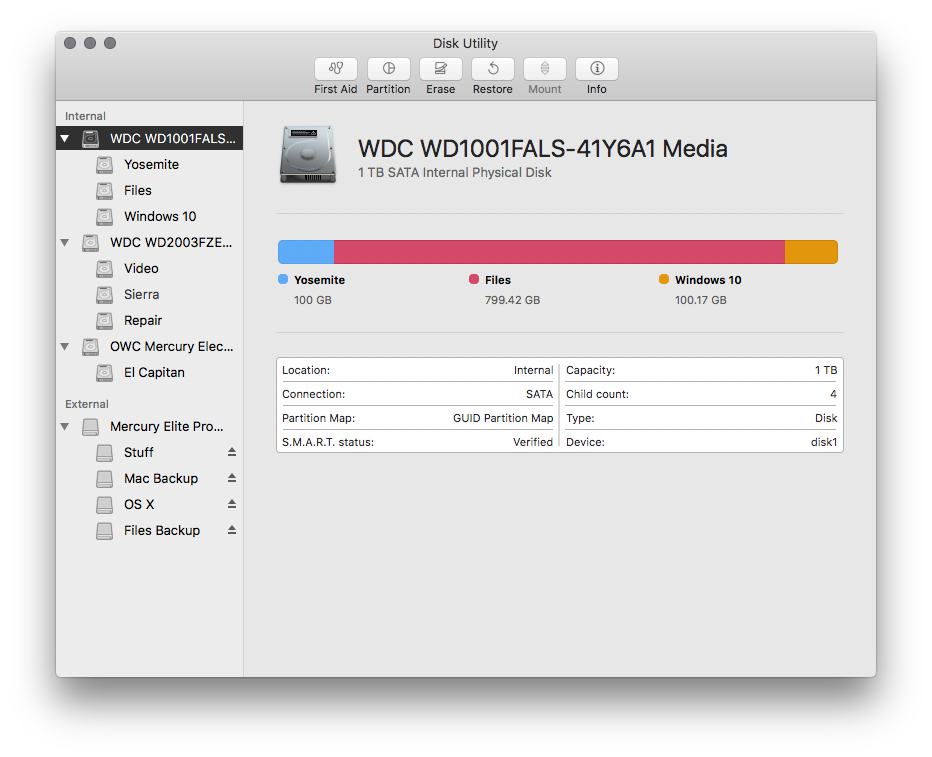The height and width of the screenshot is (757, 932).
Task: Click the WDC WD2003FZE disk icon
Action: point(90,242)
